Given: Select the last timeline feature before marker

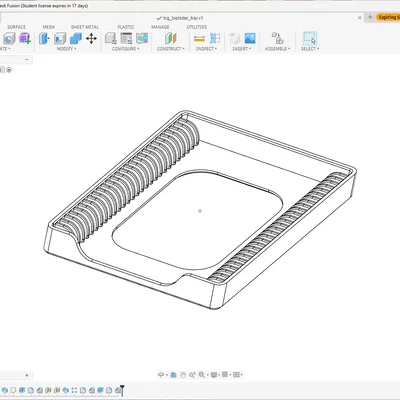Looking at the screenshot, I should coord(118,390).
